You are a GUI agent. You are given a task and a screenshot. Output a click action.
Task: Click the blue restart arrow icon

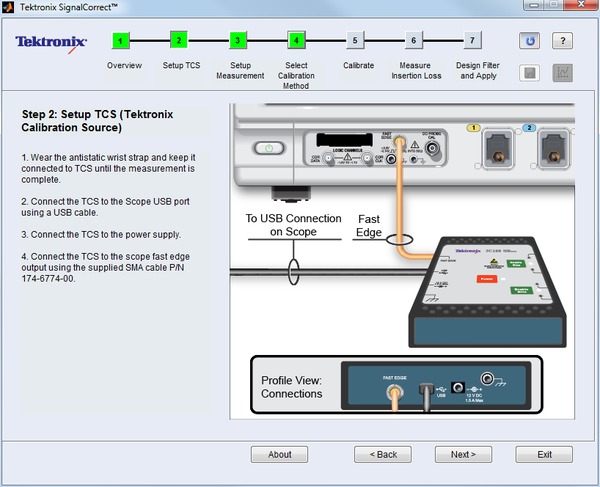(x=530, y=41)
